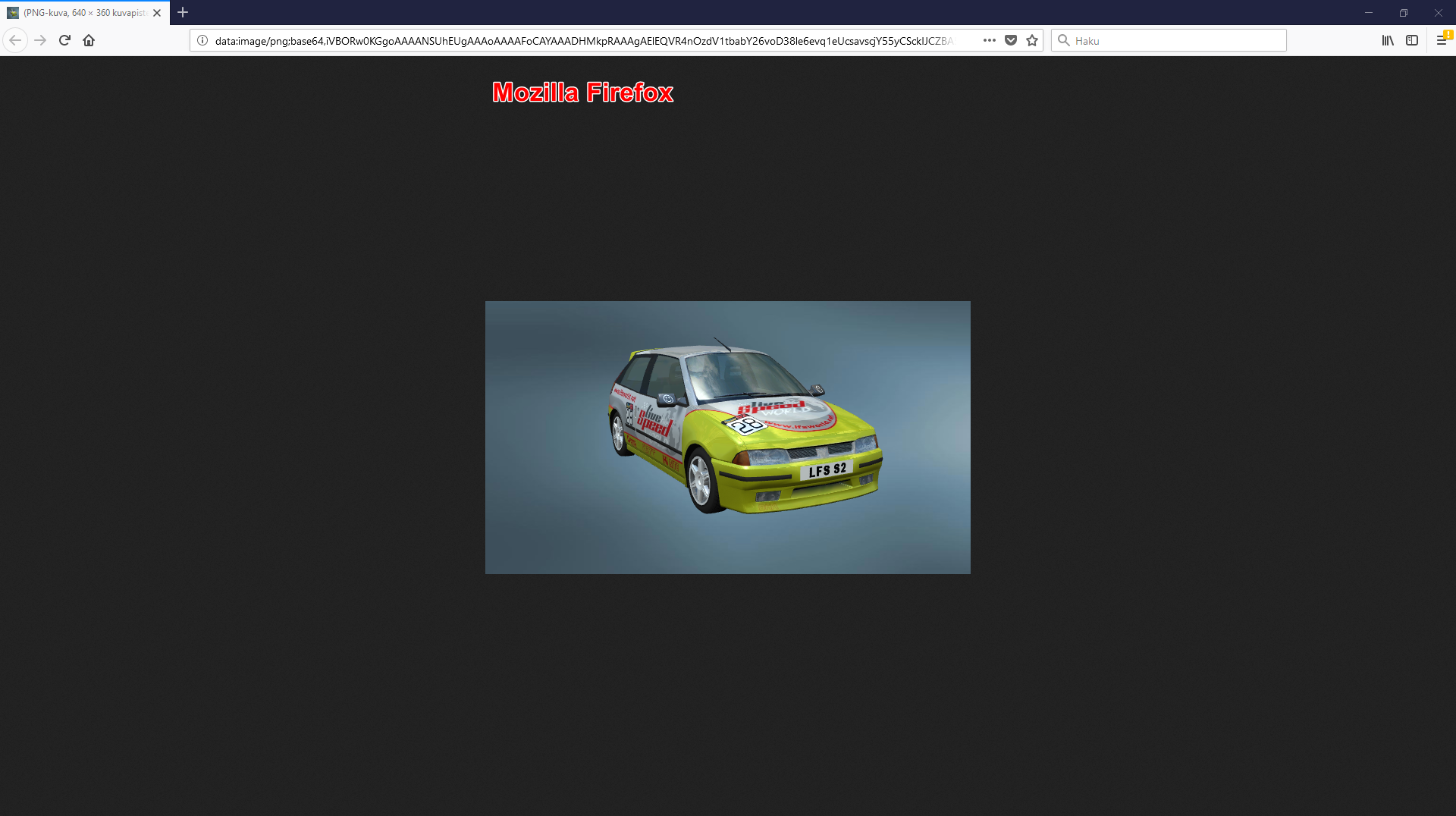Click the Haku search field
This screenshot has width=1456, height=816.
tap(1169, 40)
